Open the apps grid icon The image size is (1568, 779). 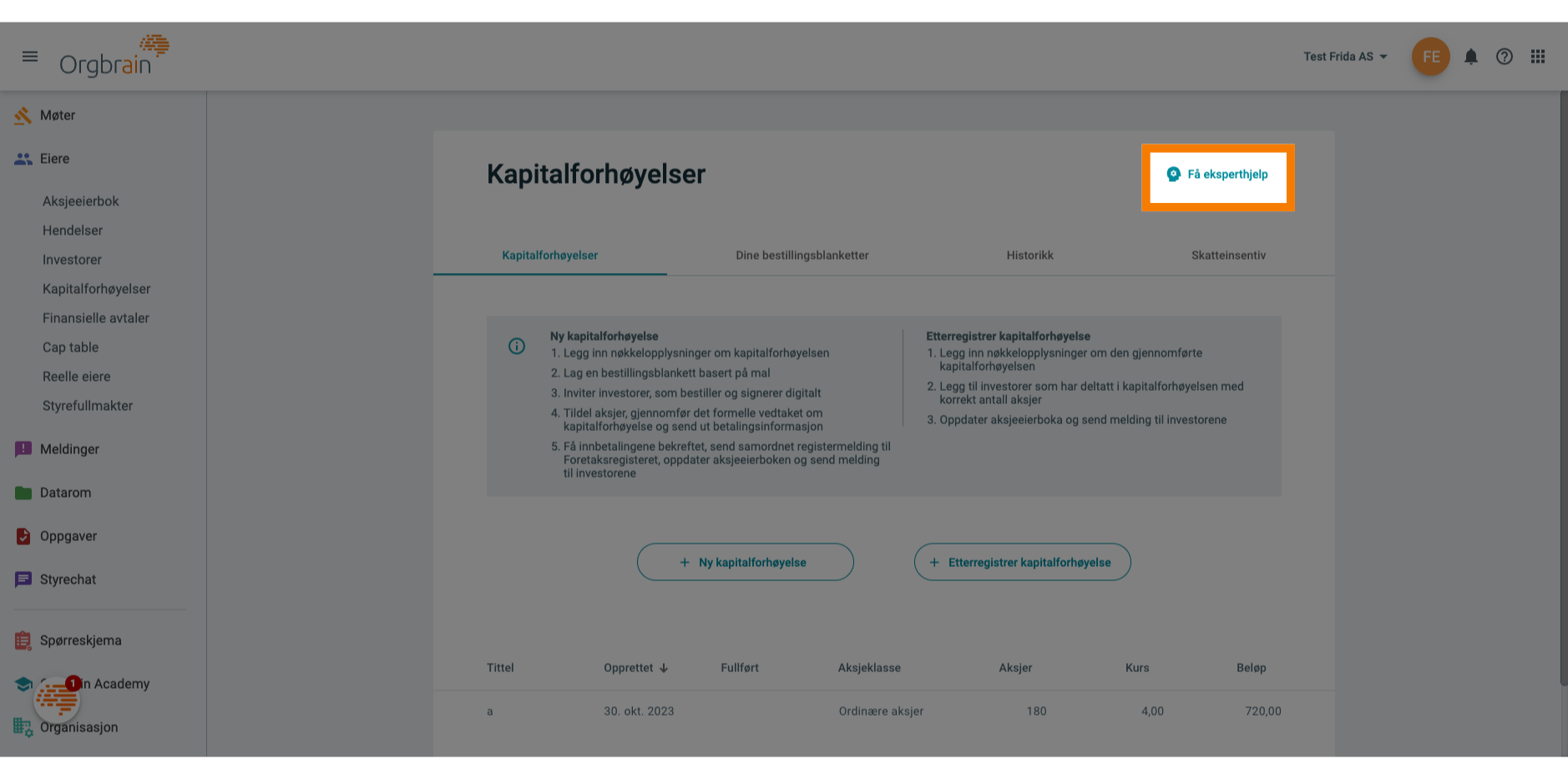pyautogui.click(x=1538, y=57)
